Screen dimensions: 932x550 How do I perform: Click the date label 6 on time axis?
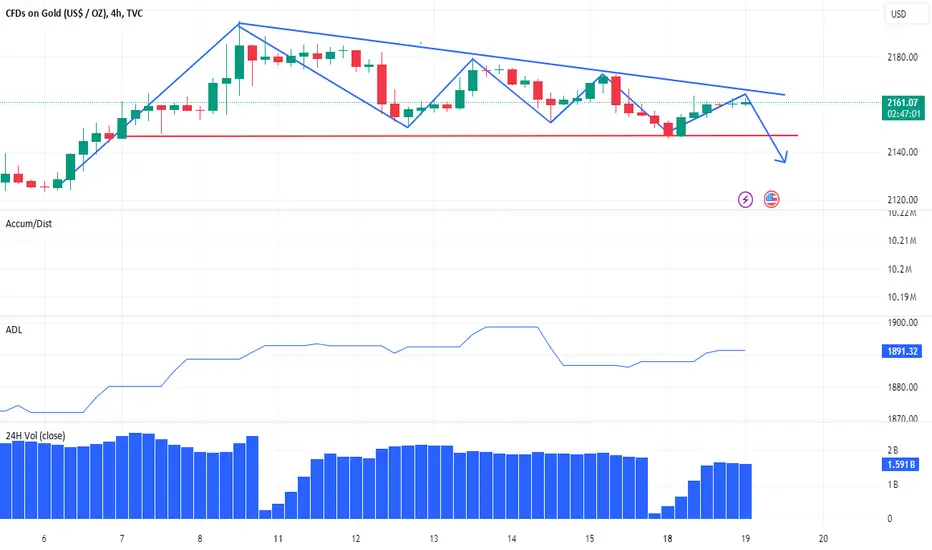click(44, 539)
